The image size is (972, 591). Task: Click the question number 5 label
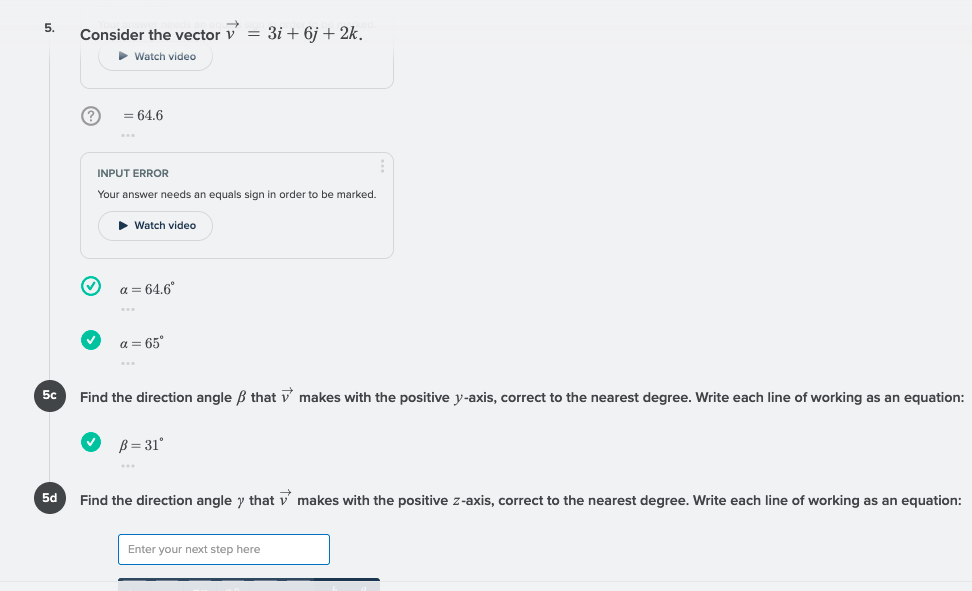pos(48,28)
